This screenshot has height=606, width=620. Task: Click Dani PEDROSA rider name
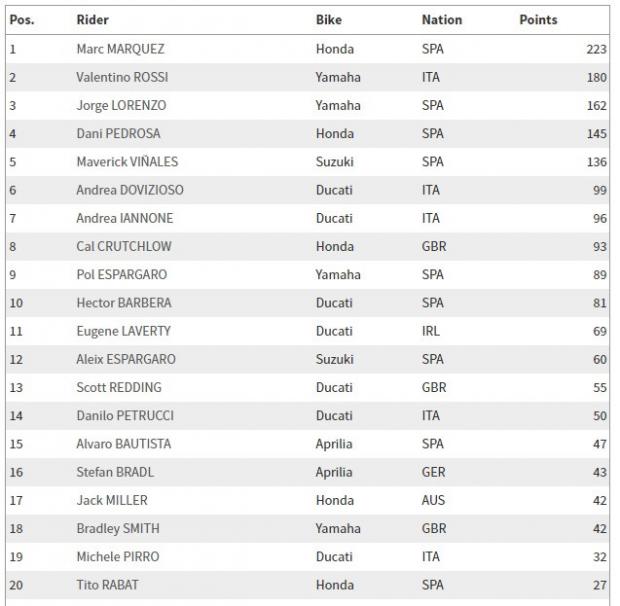coord(118,133)
